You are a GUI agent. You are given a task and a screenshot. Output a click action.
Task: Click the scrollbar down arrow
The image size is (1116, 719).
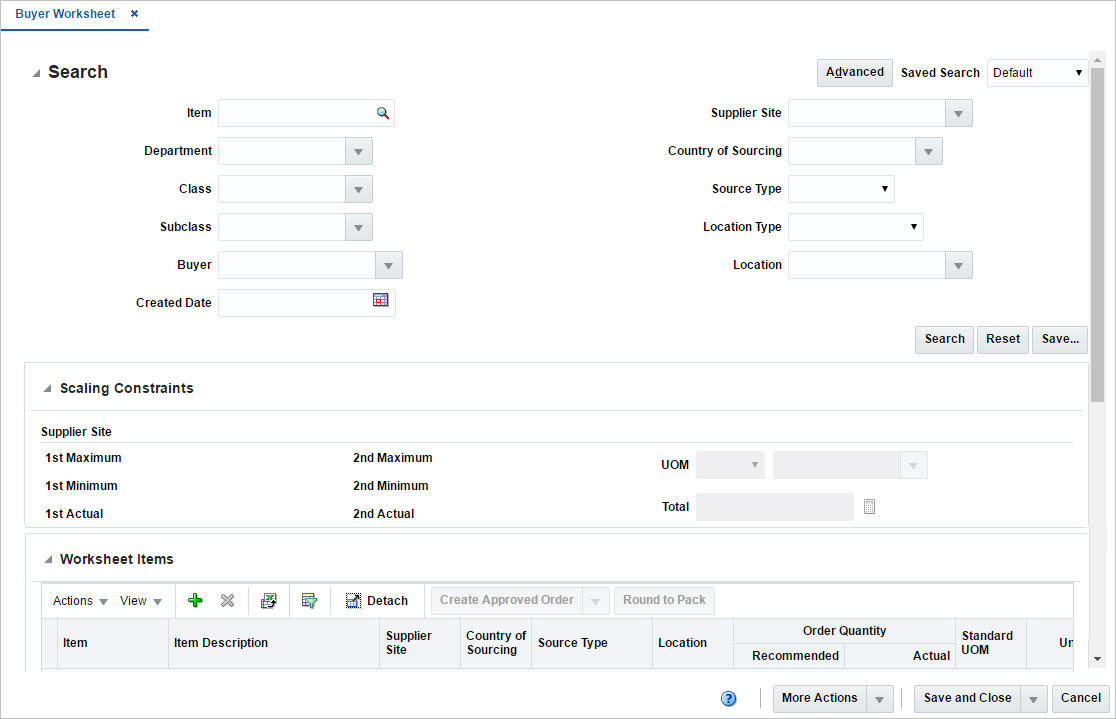1097,659
